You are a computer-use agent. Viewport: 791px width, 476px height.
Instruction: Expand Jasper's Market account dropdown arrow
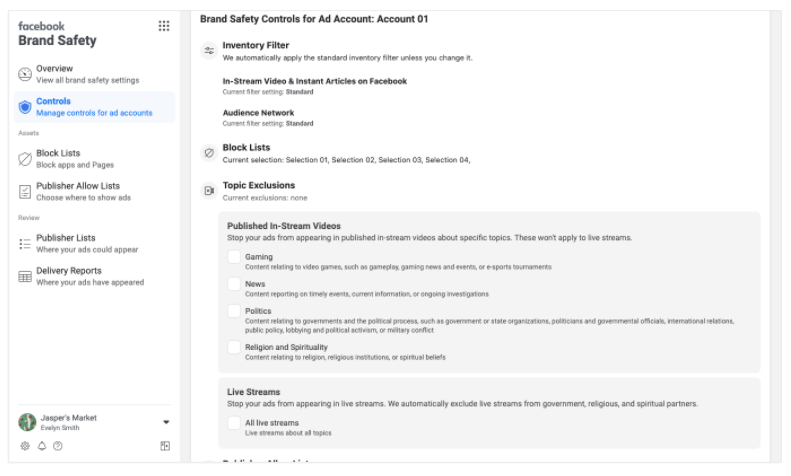[x=166, y=422]
